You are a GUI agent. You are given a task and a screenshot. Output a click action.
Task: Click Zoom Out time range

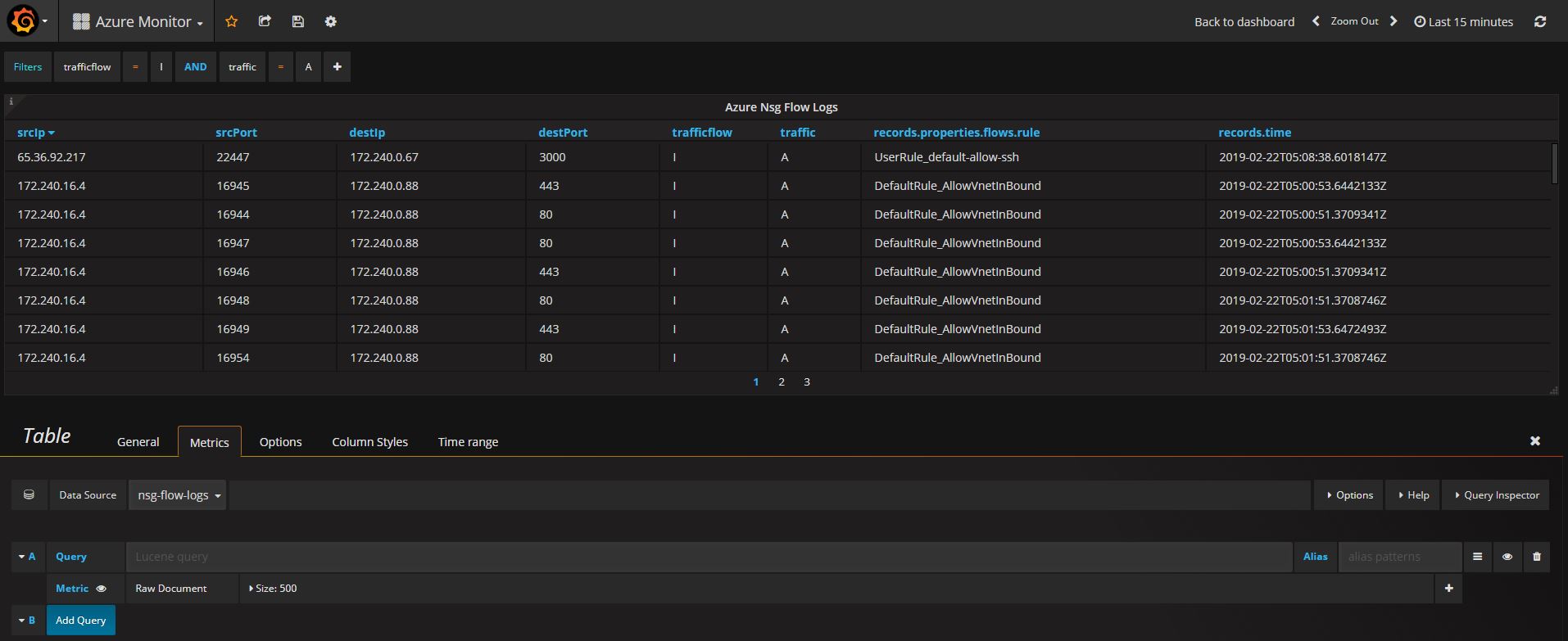(x=1354, y=21)
